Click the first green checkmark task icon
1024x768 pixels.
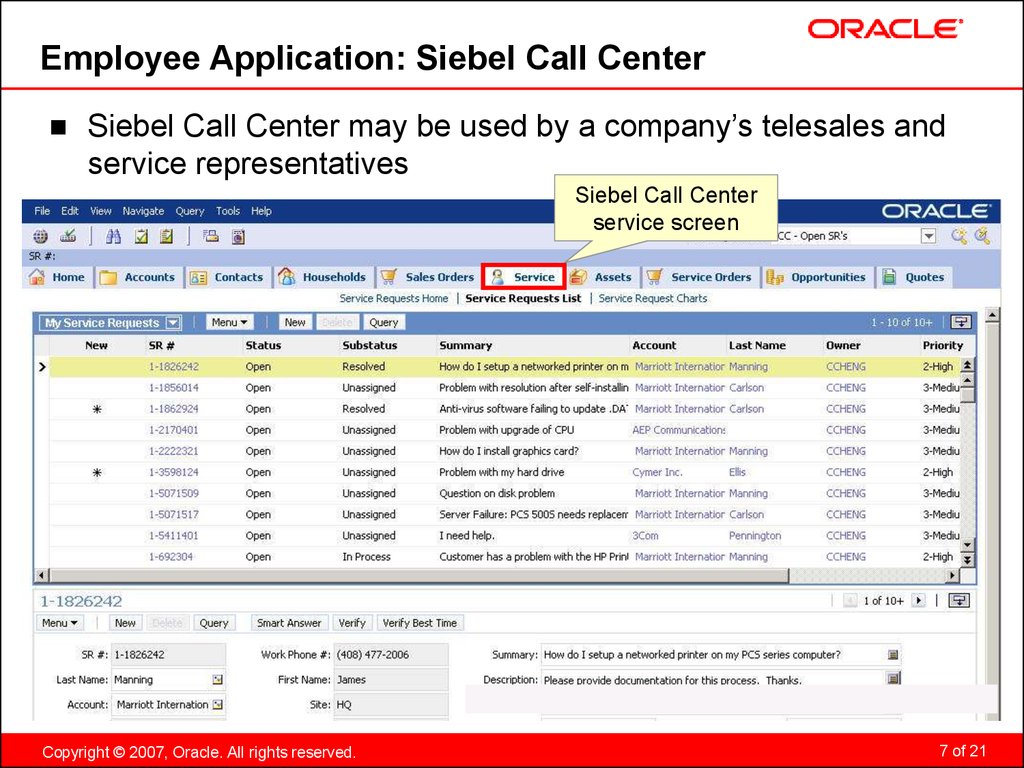coord(141,236)
